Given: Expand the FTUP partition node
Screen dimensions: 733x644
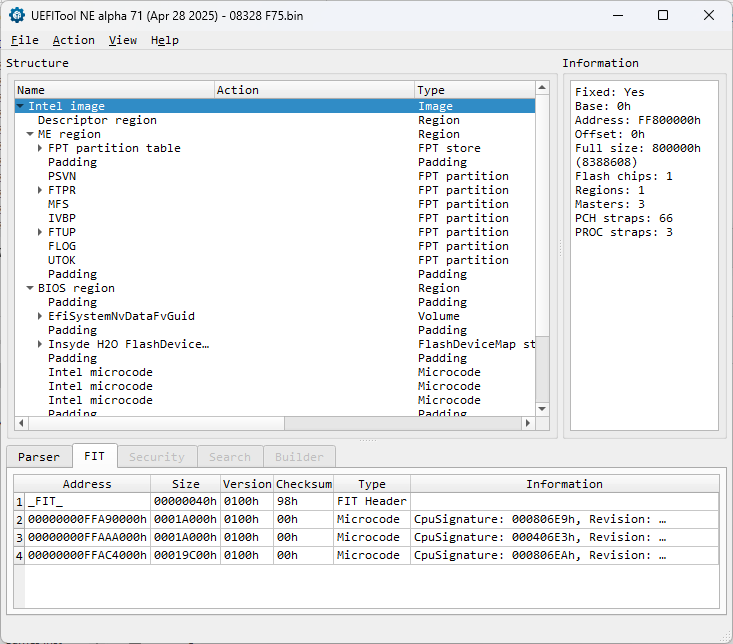Looking at the screenshot, I should tap(40, 232).
